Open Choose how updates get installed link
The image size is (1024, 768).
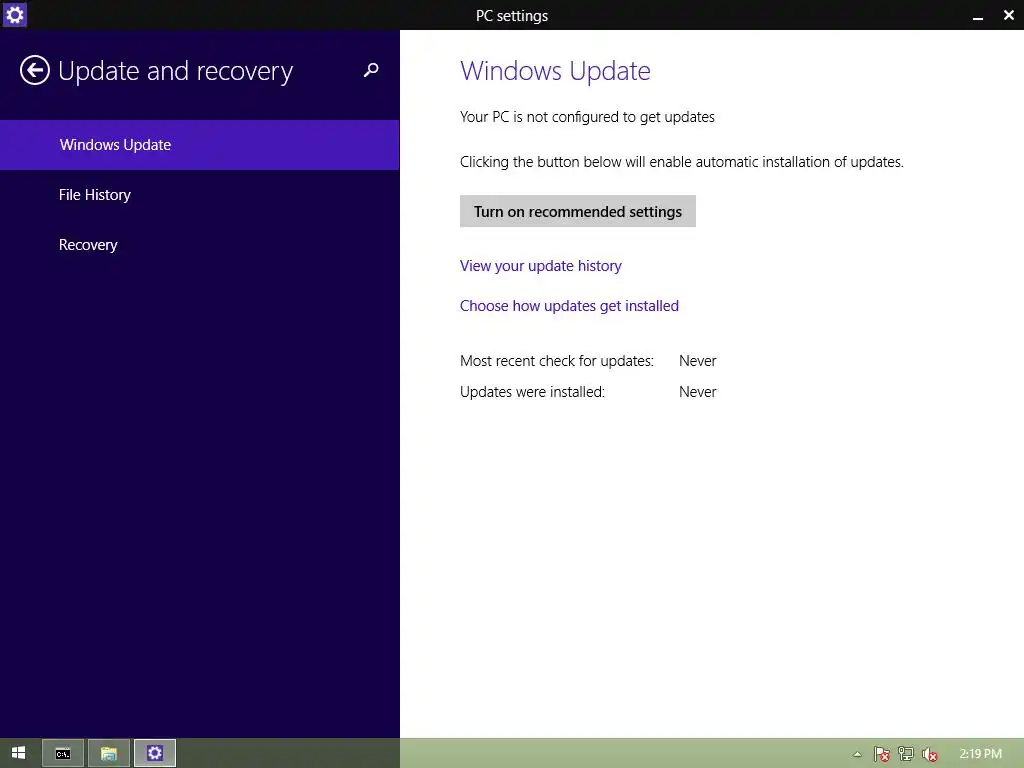click(569, 306)
